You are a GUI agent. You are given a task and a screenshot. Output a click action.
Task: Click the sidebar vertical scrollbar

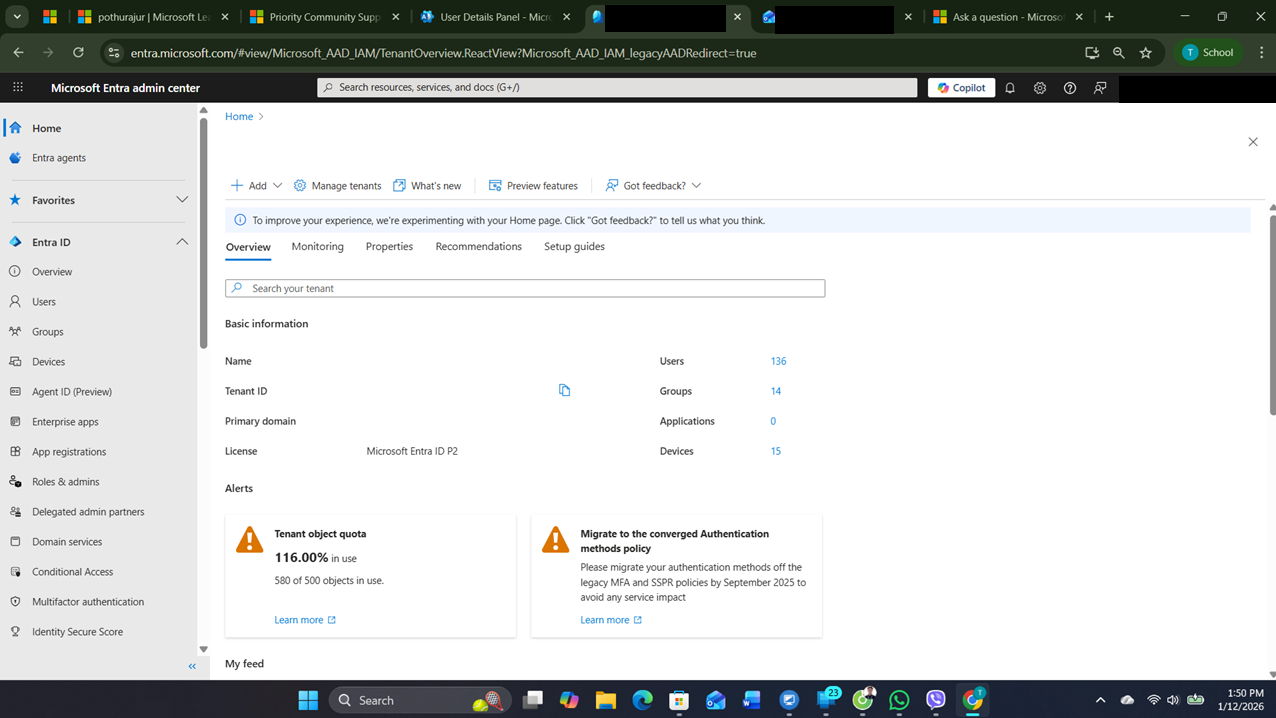(x=203, y=234)
